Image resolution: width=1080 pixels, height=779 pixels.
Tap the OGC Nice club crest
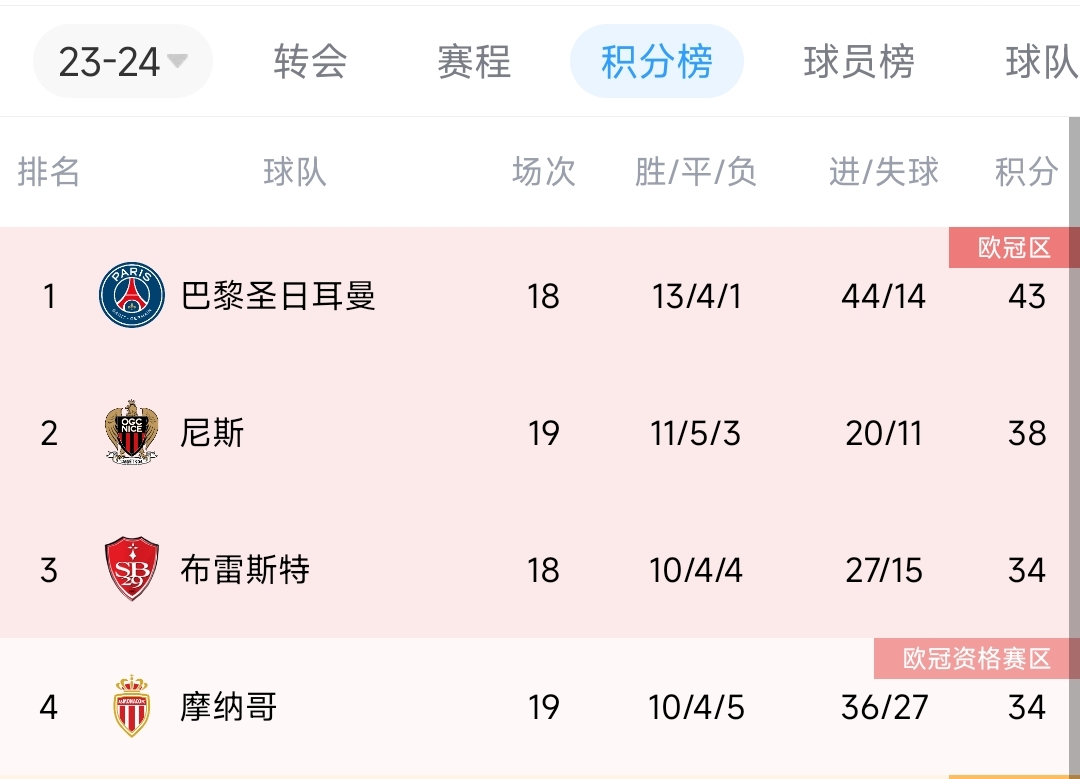point(132,432)
